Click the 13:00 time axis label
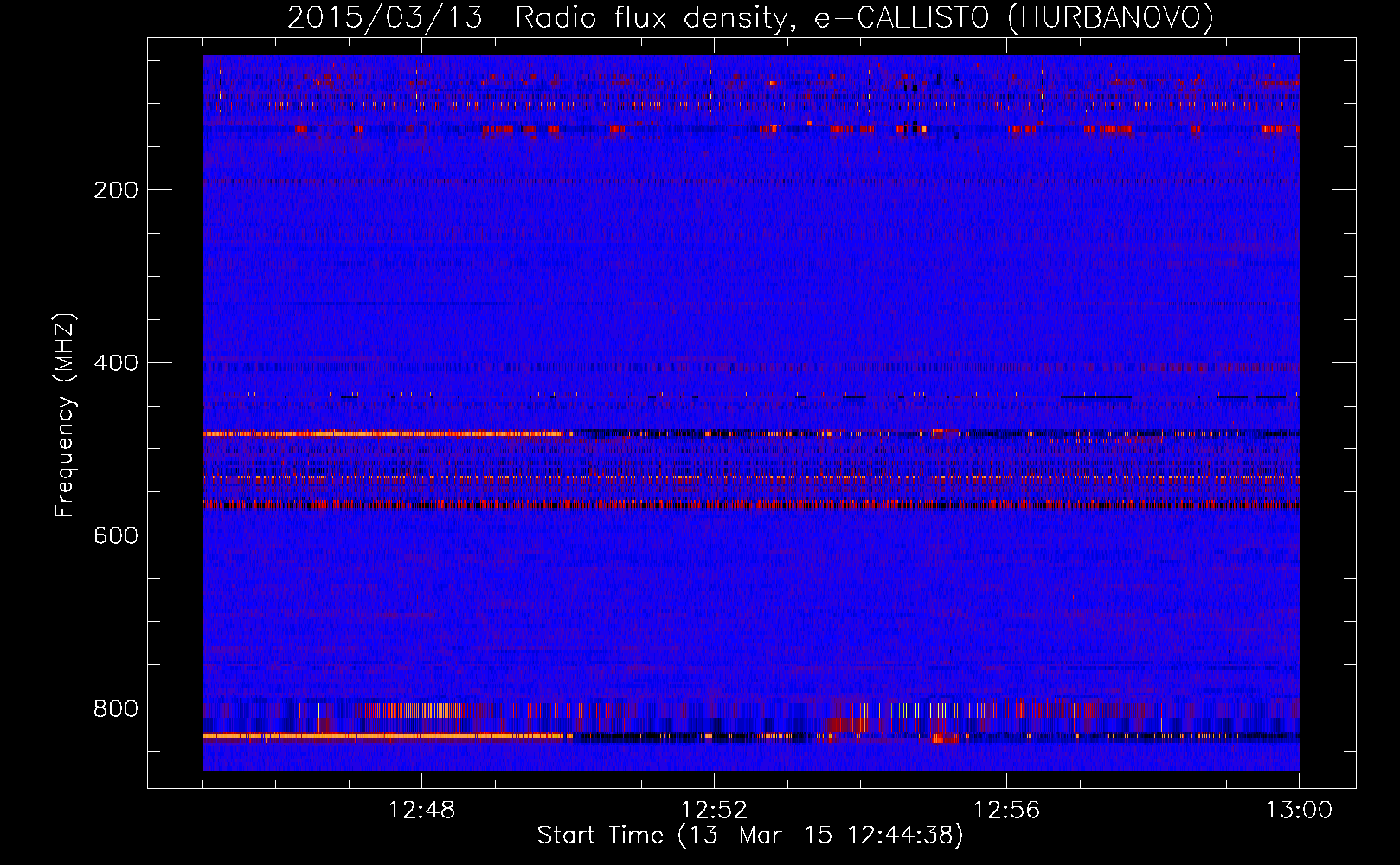This screenshot has height=865, width=1400. [x=1299, y=811]
